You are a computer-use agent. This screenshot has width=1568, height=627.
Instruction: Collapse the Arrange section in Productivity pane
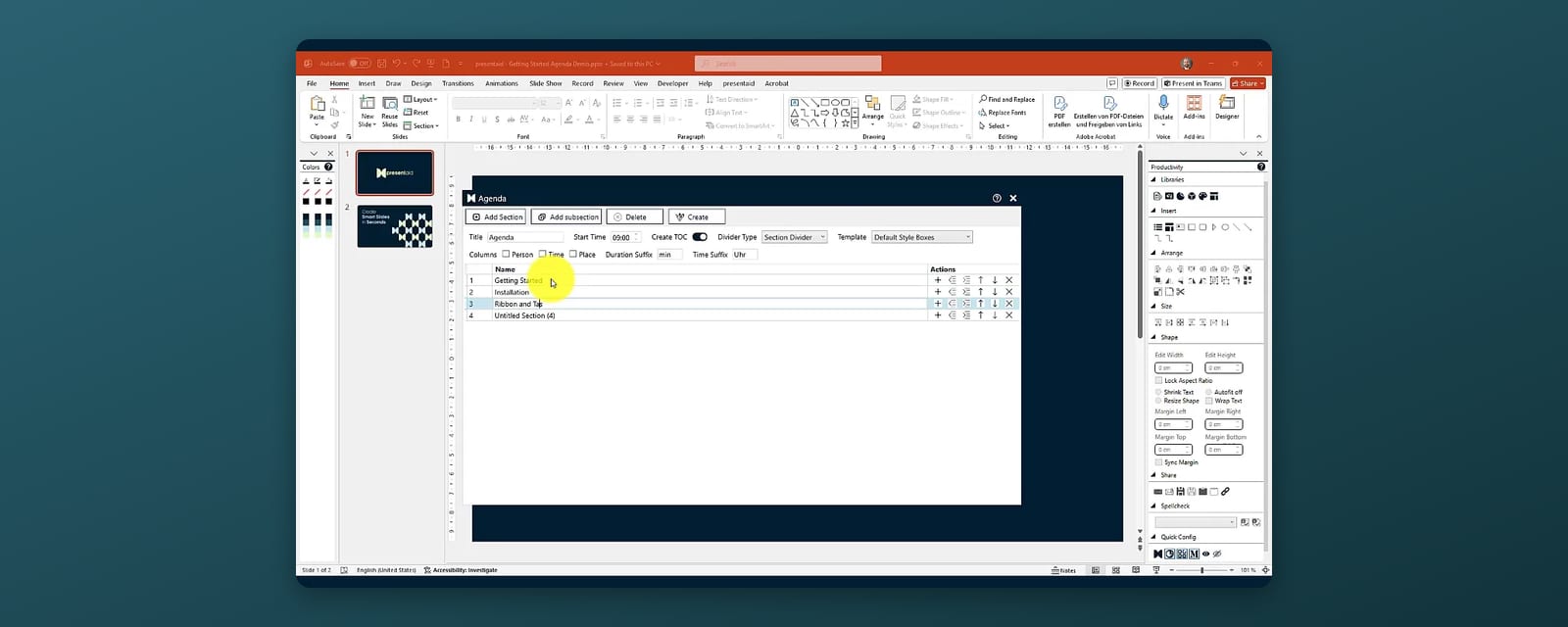1153,253
